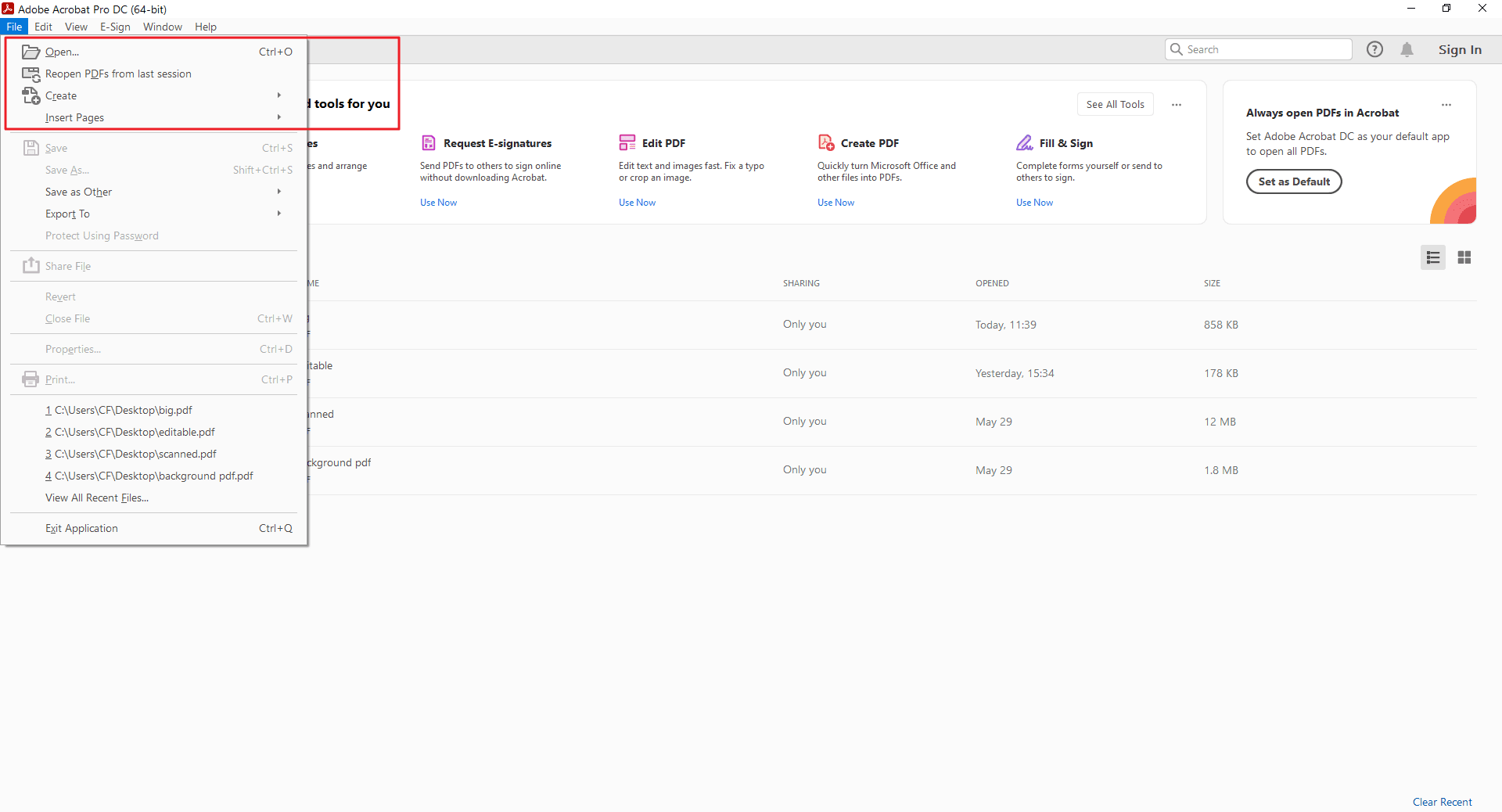
Task: Launch the Fill & Sign tool
Action: [1025, 142]
